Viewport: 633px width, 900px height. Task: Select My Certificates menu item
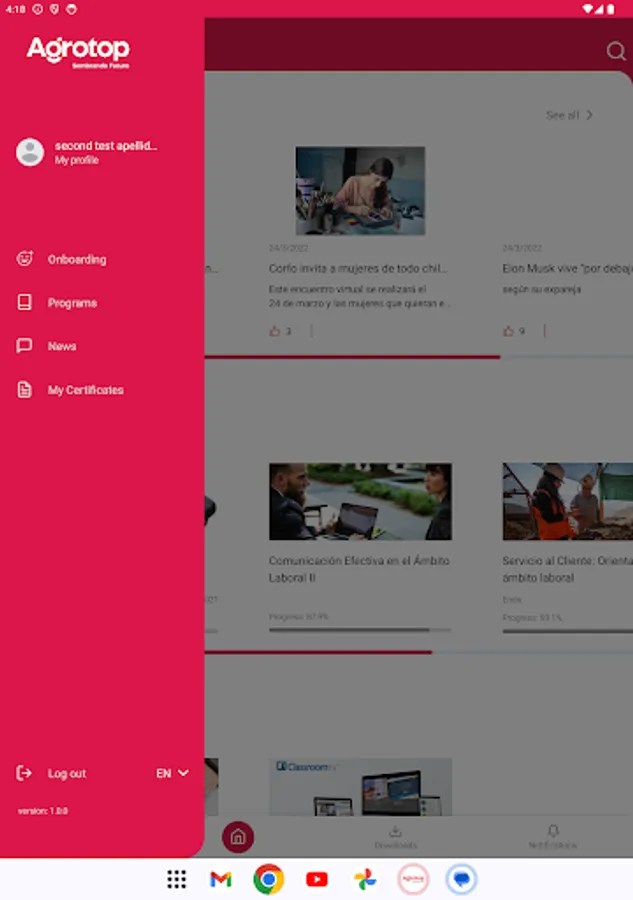click(86, 390)
